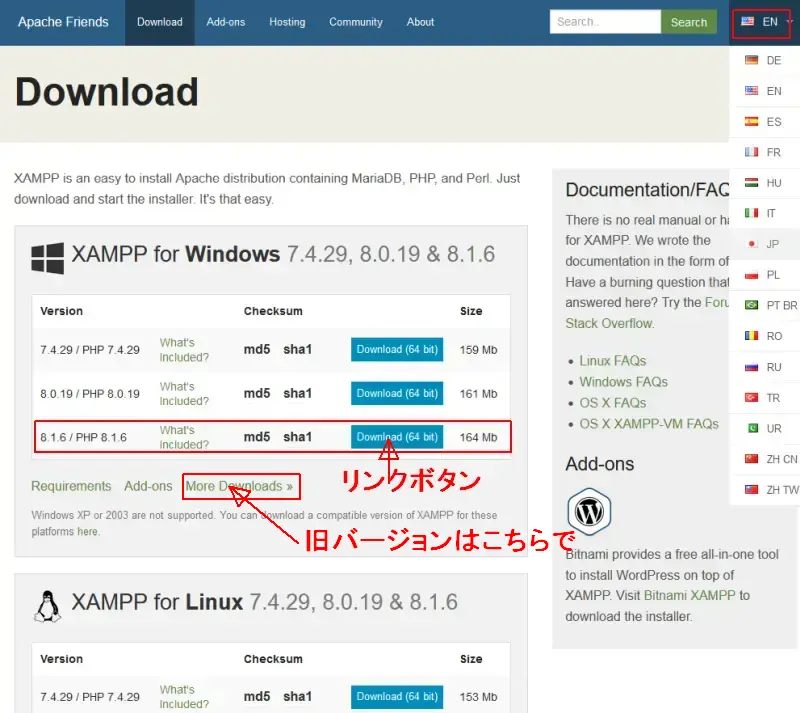Open the About navigation item
The height and width of the screenshot is (713, 800).
[420, 22]
